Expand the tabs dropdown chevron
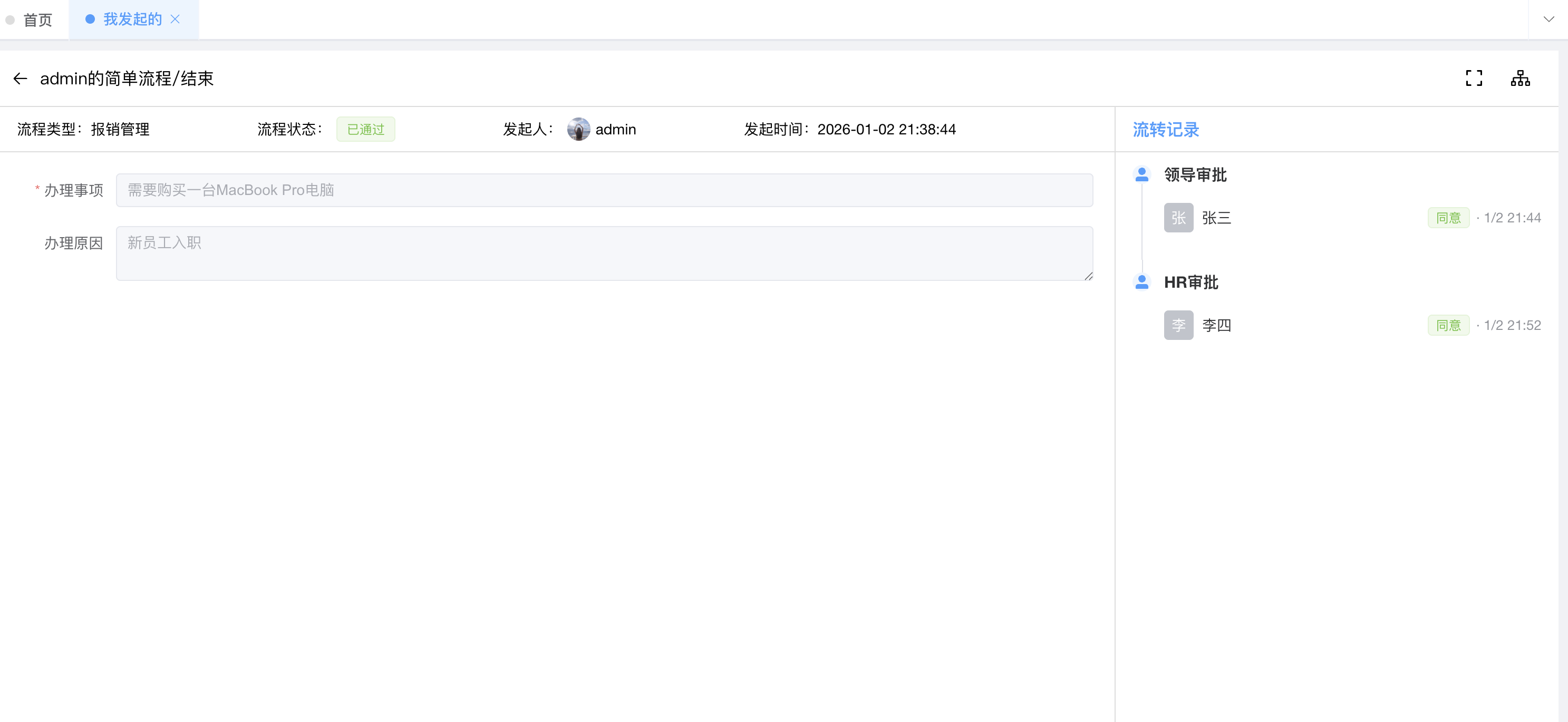Viewport: 1568px width, 722px height. coord(1548,19)
